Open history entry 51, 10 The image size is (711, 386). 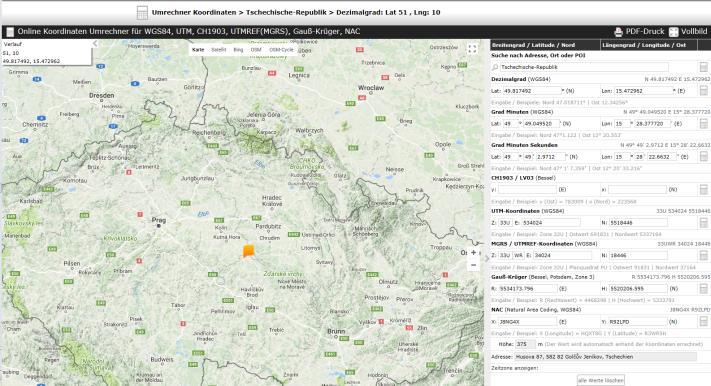[11, 53]
